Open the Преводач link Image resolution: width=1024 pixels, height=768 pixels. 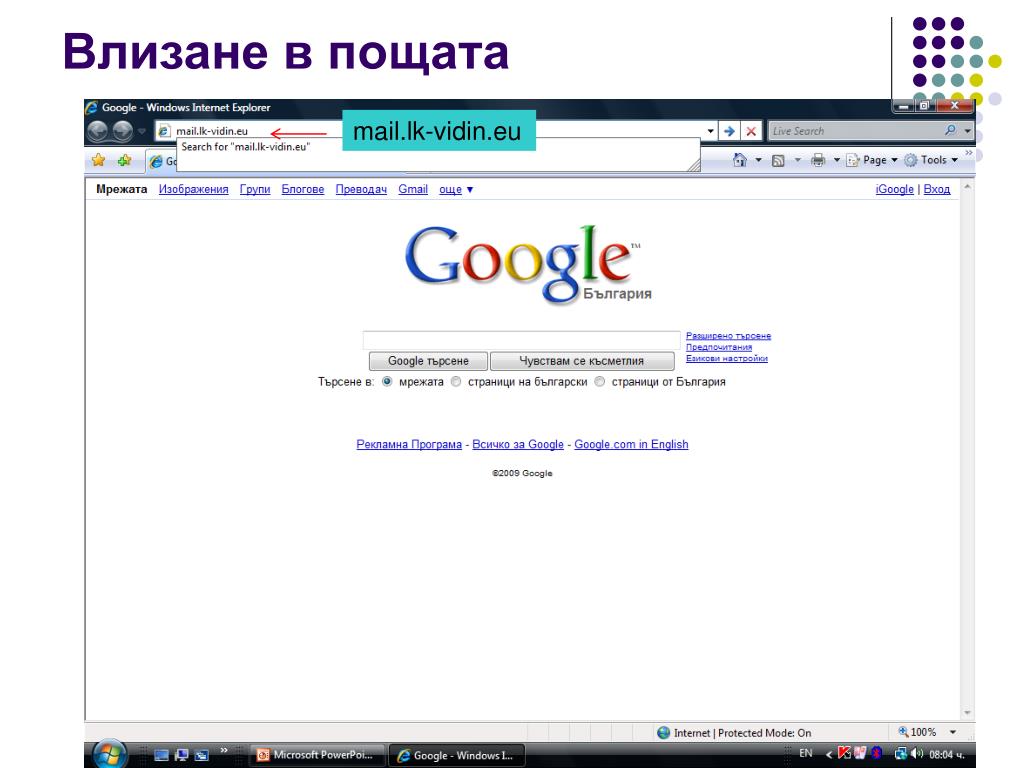tap(361, 189)
